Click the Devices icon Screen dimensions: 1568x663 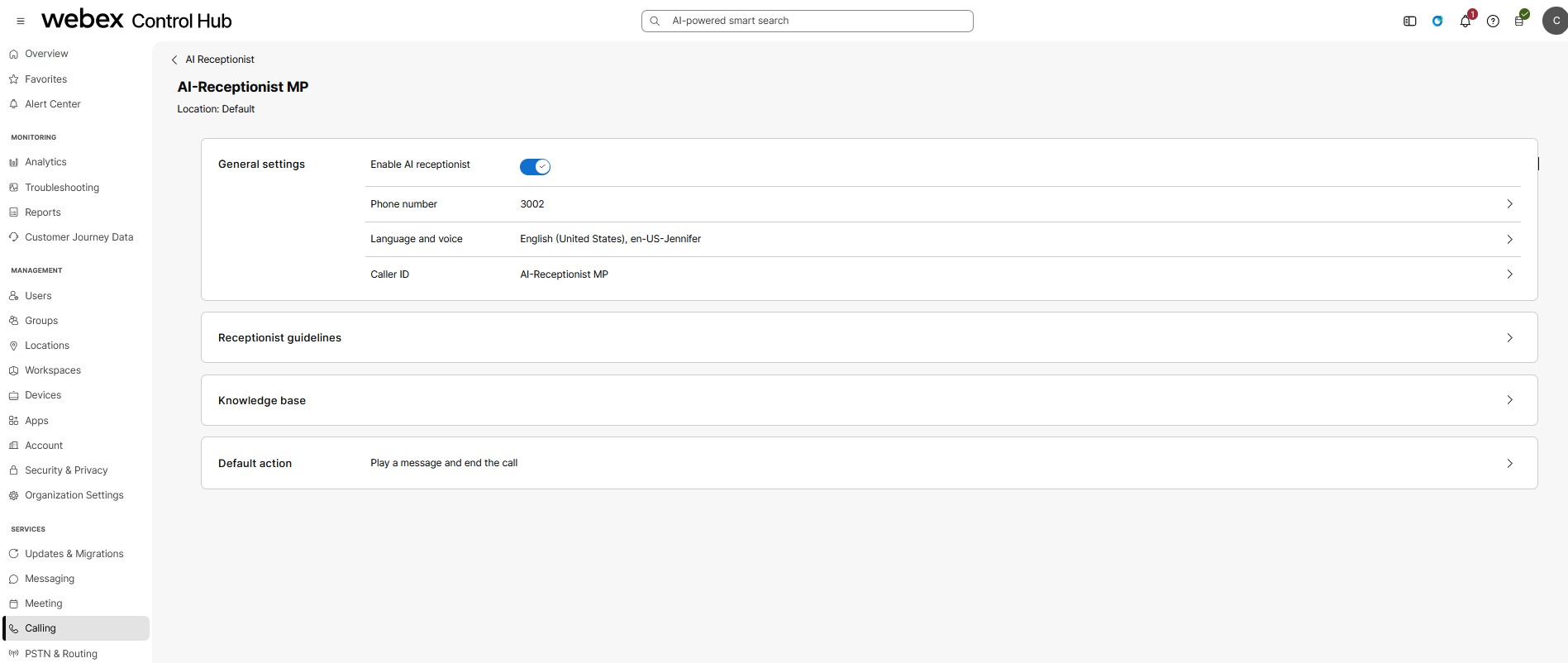13,395
